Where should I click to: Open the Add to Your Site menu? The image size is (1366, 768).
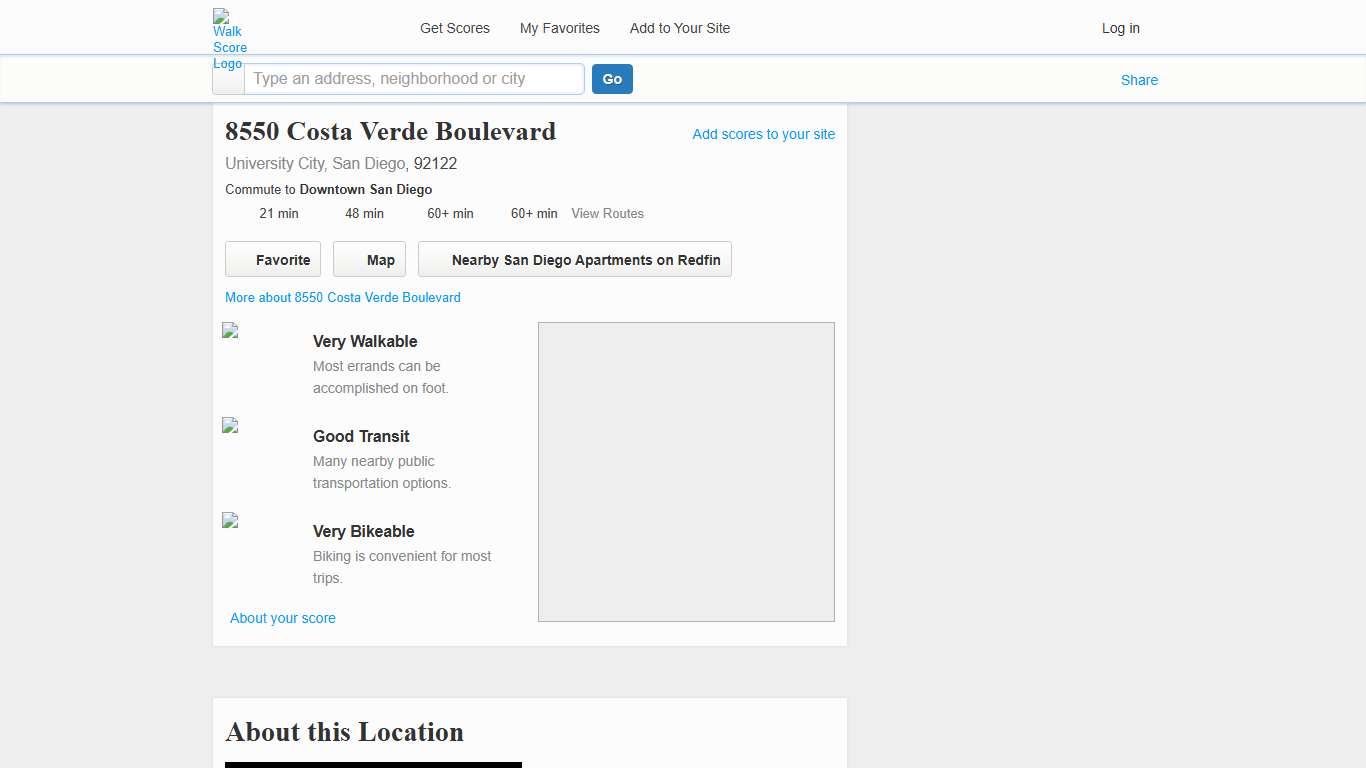click(679, 28)
